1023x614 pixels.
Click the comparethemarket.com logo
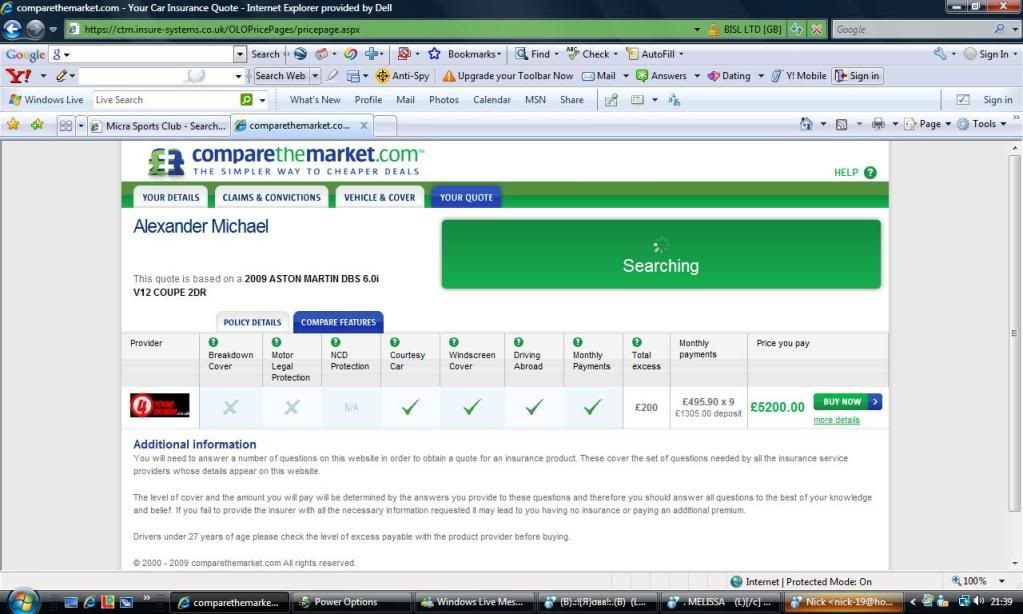(x=286, y=161)
